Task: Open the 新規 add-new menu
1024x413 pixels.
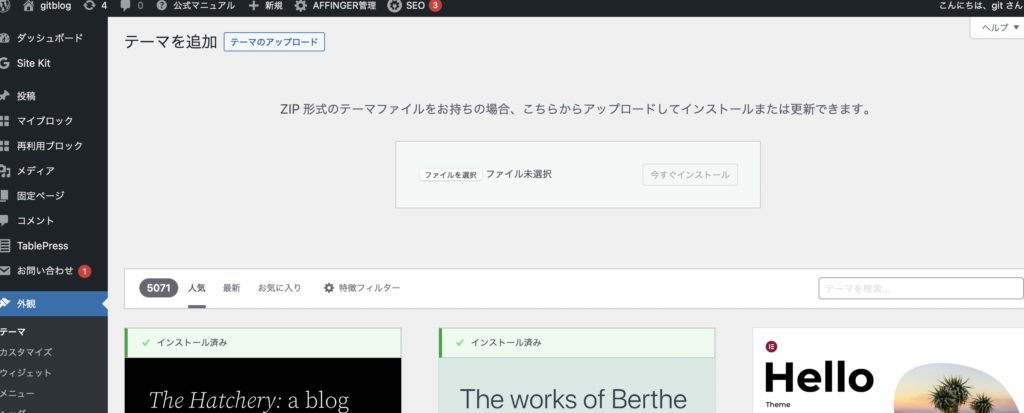Action: (266, 6)
